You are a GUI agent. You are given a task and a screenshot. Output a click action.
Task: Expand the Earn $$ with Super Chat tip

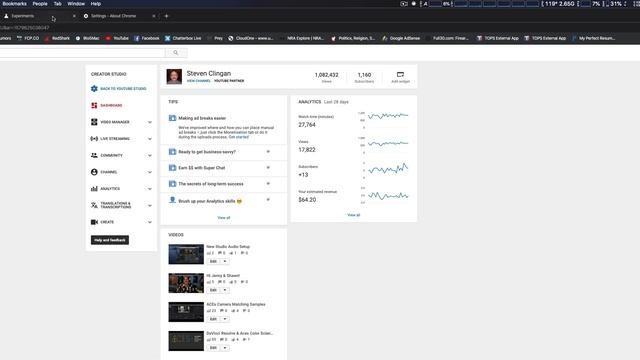click(x=268, y=168)
